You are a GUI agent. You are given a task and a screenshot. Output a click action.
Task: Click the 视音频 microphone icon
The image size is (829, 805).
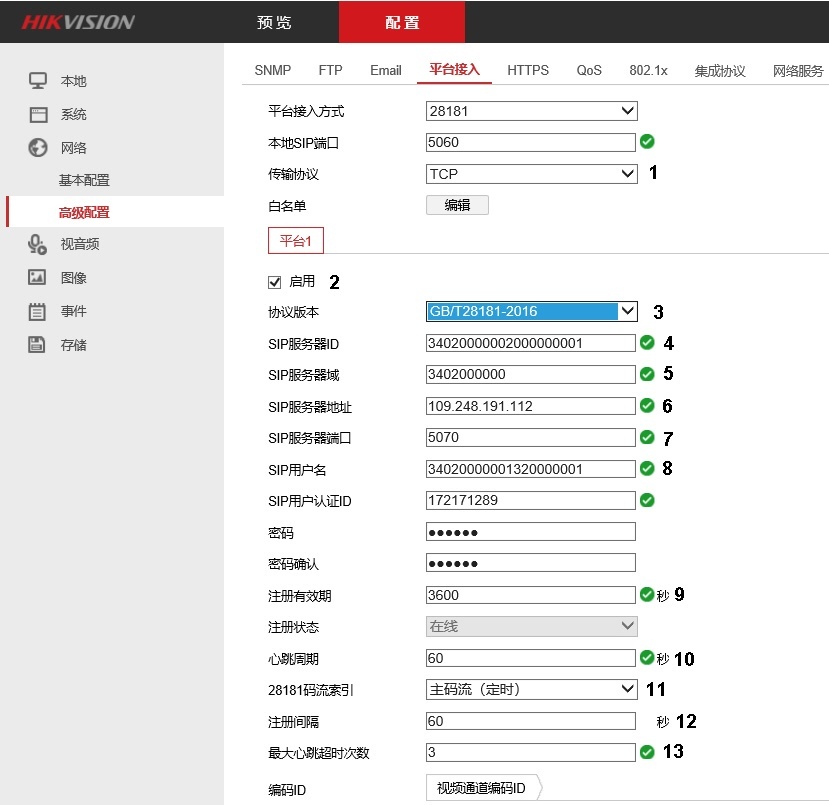click(x=37, y=244)
